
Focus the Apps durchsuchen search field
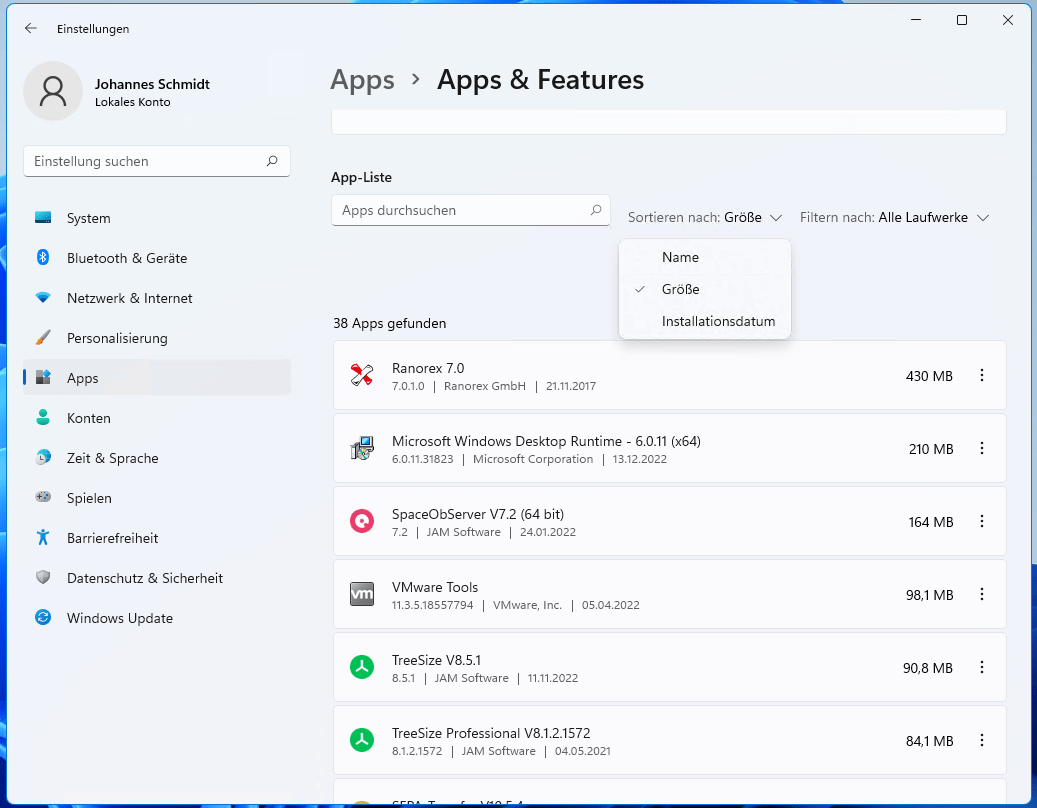(471, 210)
